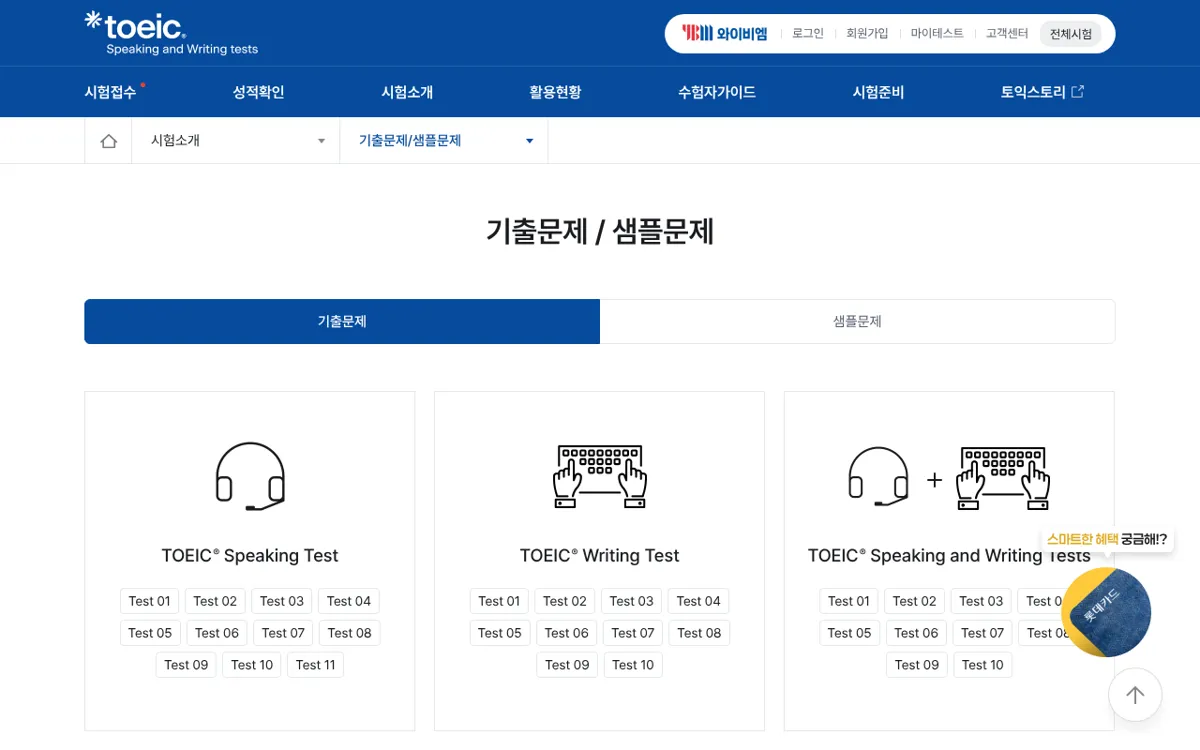Open Speaking Test 09
The width and height of the screenshot is (1200, 750).
pos(186,665)
